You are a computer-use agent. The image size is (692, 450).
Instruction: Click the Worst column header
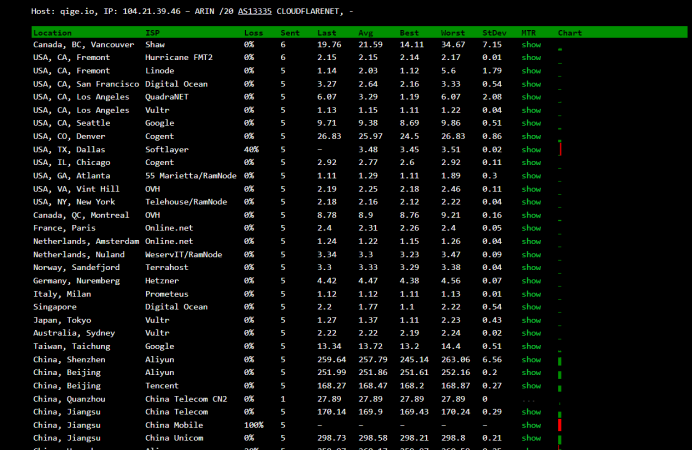[x=453, y=33]
